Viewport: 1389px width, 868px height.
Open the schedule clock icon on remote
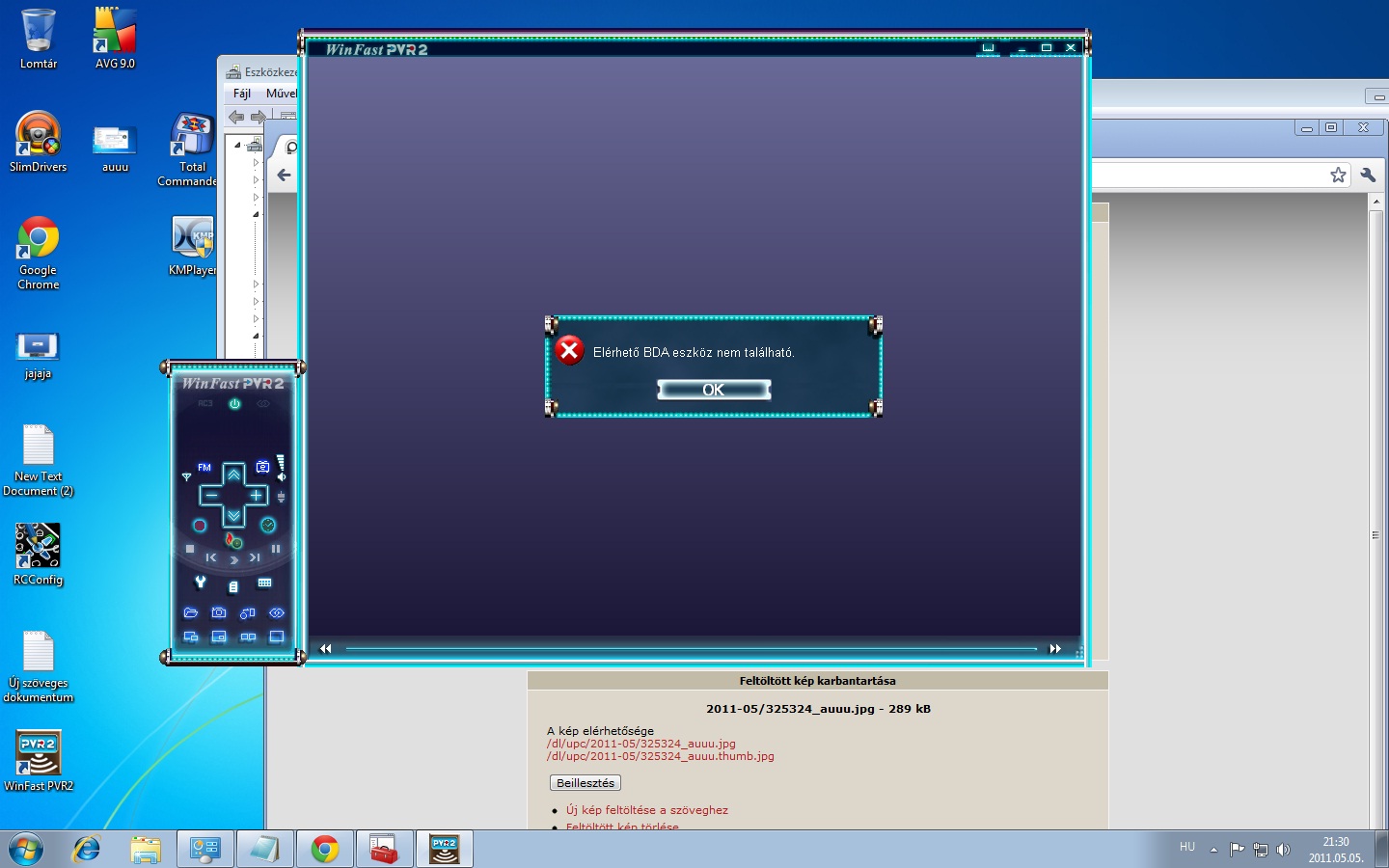268,525
